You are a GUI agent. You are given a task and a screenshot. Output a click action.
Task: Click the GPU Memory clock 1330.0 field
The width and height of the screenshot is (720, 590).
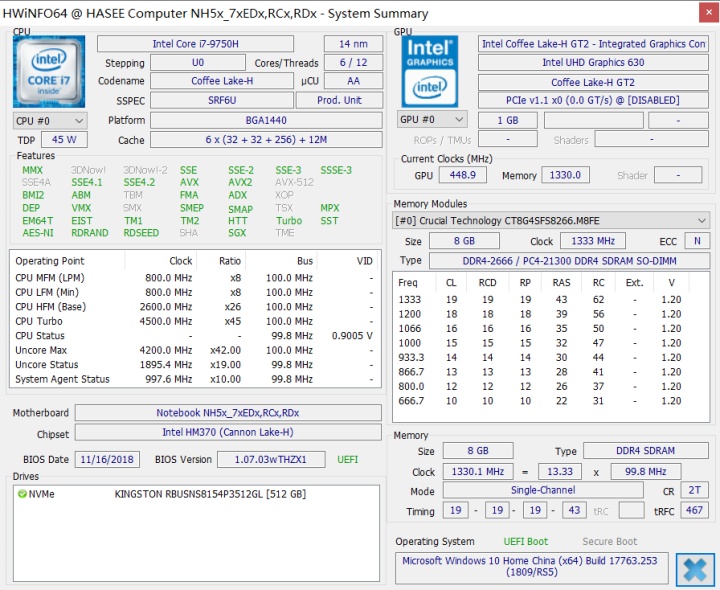pyautogui.click(x=565, y=175)
